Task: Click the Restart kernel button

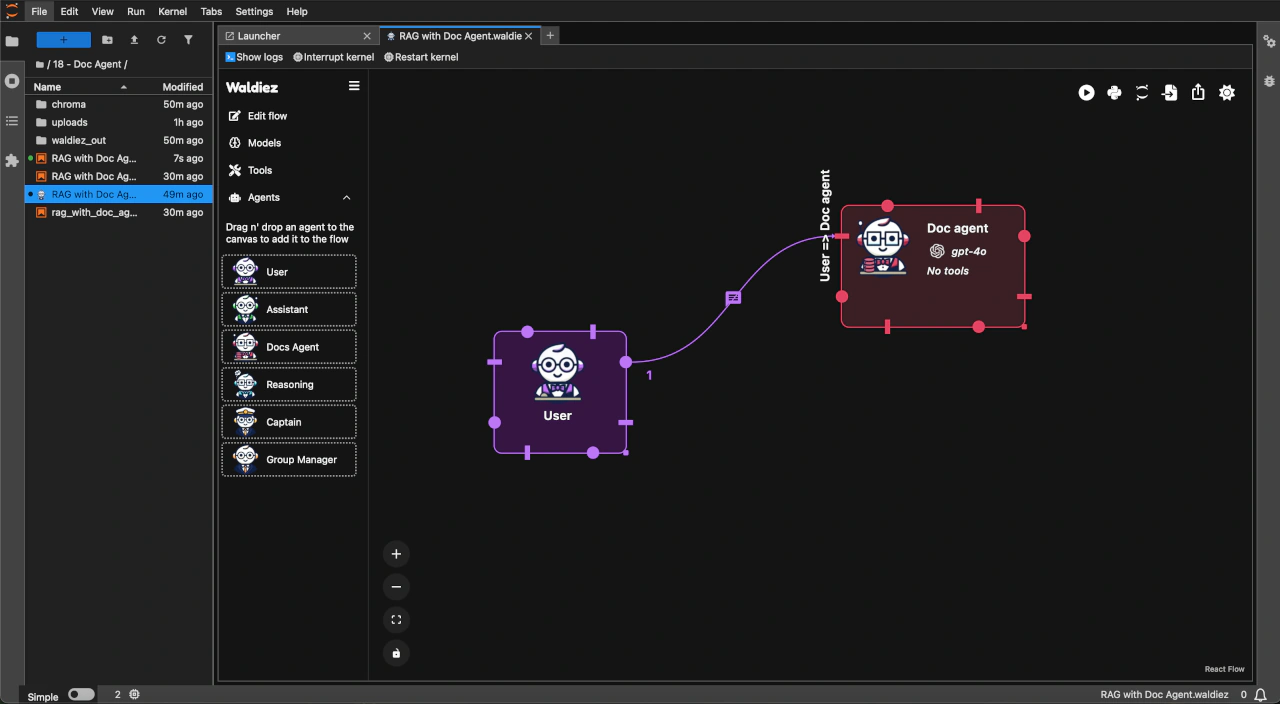Action: coord(421,57)
